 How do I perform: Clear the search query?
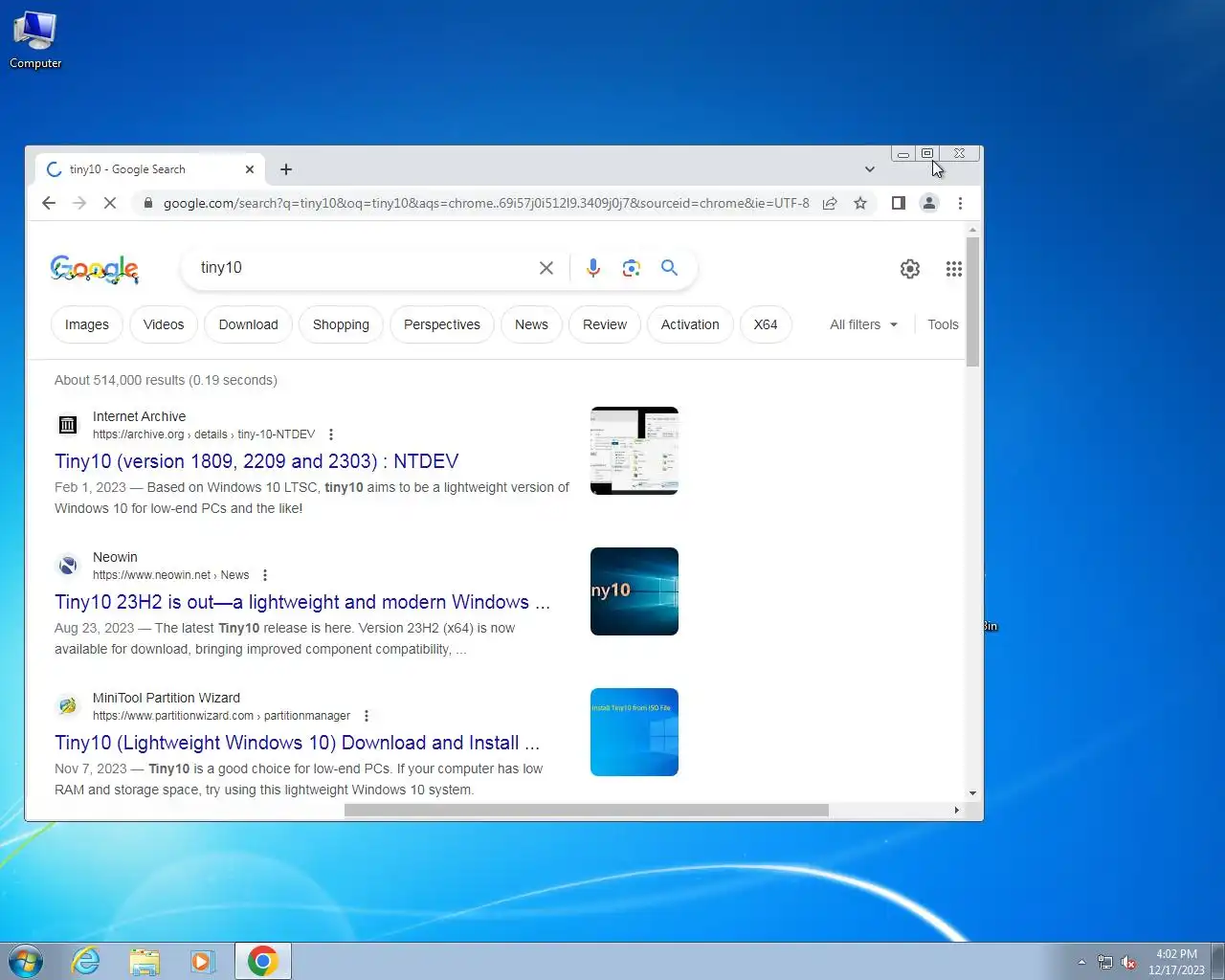point(546,268)
